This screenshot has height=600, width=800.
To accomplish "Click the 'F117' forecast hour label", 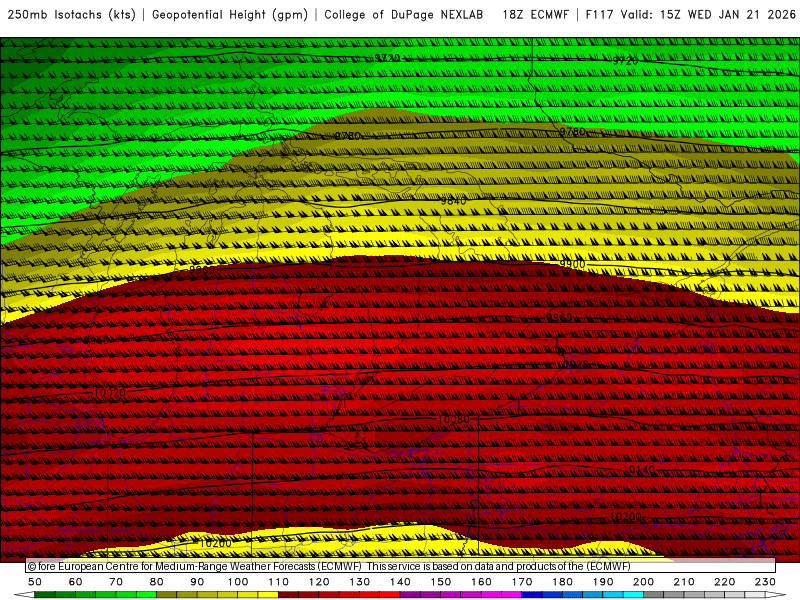I will point(600,14).
